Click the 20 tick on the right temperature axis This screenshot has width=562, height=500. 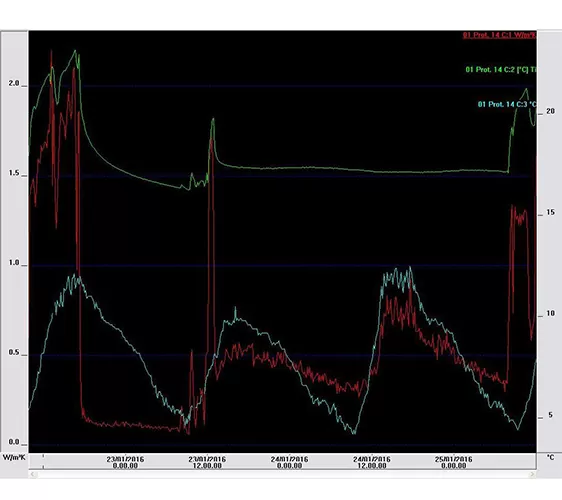pyautogui.click(x=550, y=111)
